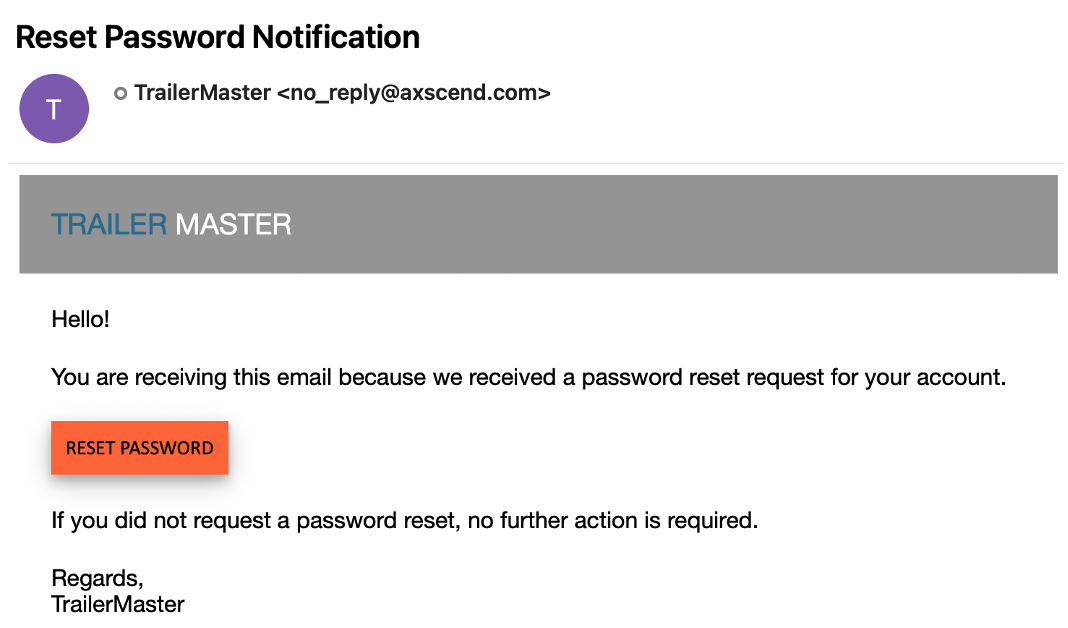This screenshot has height=628, width=1068.
Task: Click the avatar badge next to the email subject
Action: (54, 108)
